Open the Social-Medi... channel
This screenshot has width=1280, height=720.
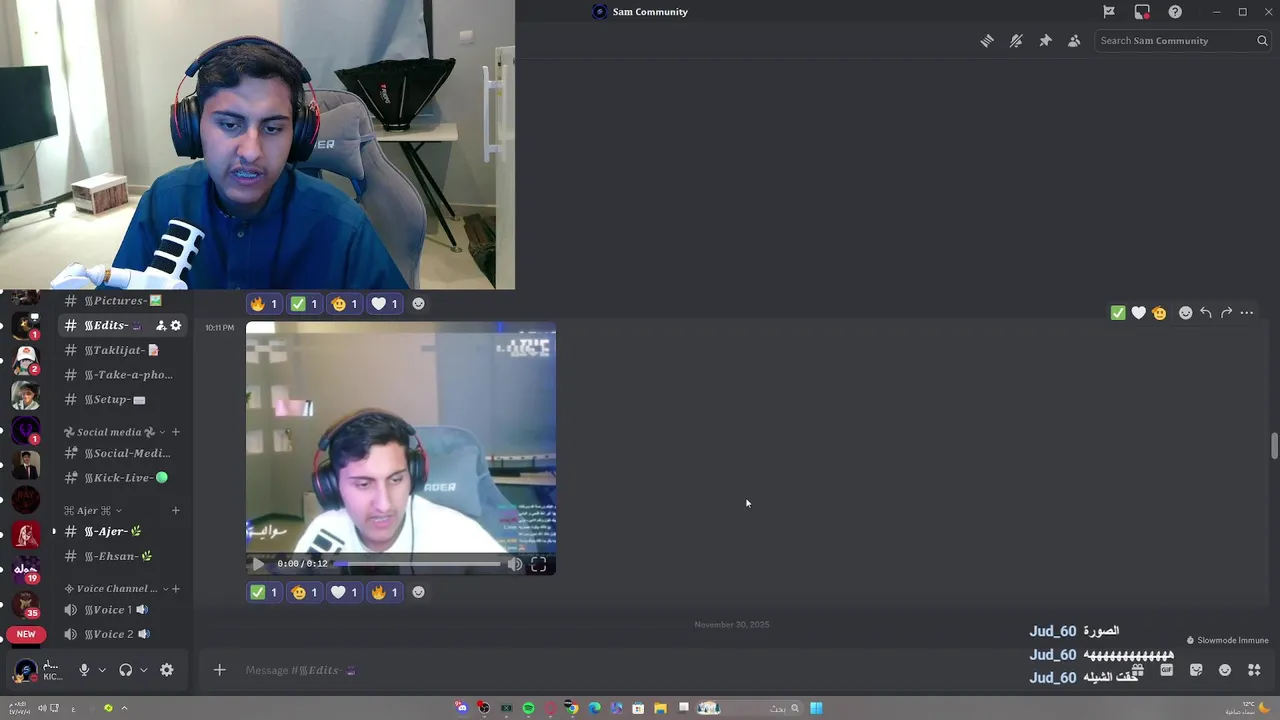click(122, 454)
